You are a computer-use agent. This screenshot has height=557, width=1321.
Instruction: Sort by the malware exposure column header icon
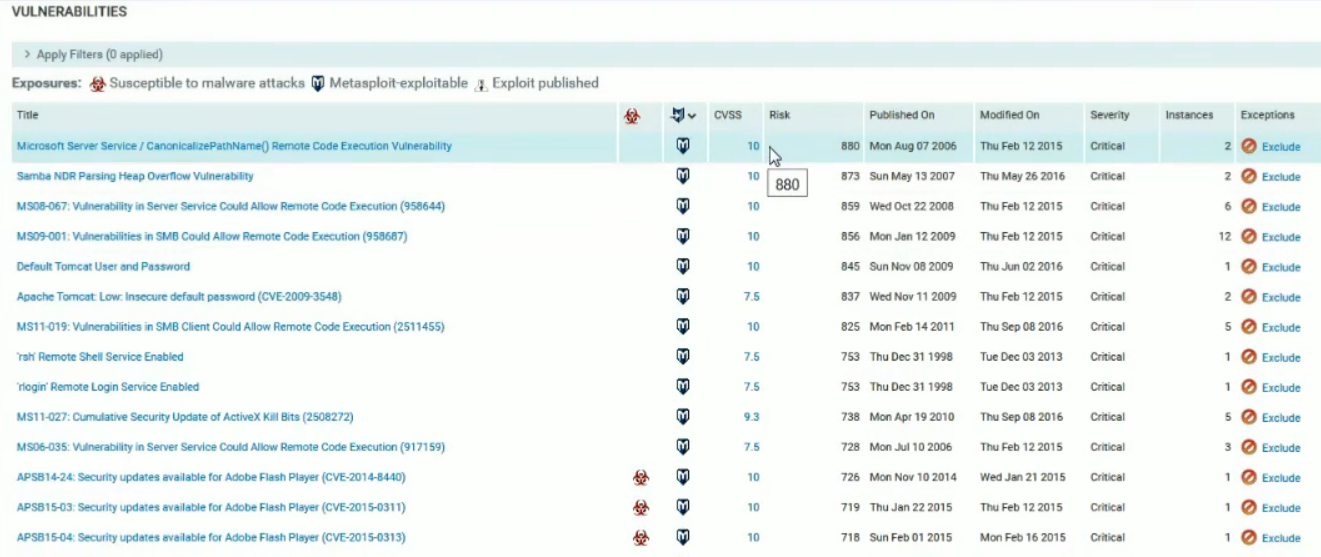(x=632, y=116)
